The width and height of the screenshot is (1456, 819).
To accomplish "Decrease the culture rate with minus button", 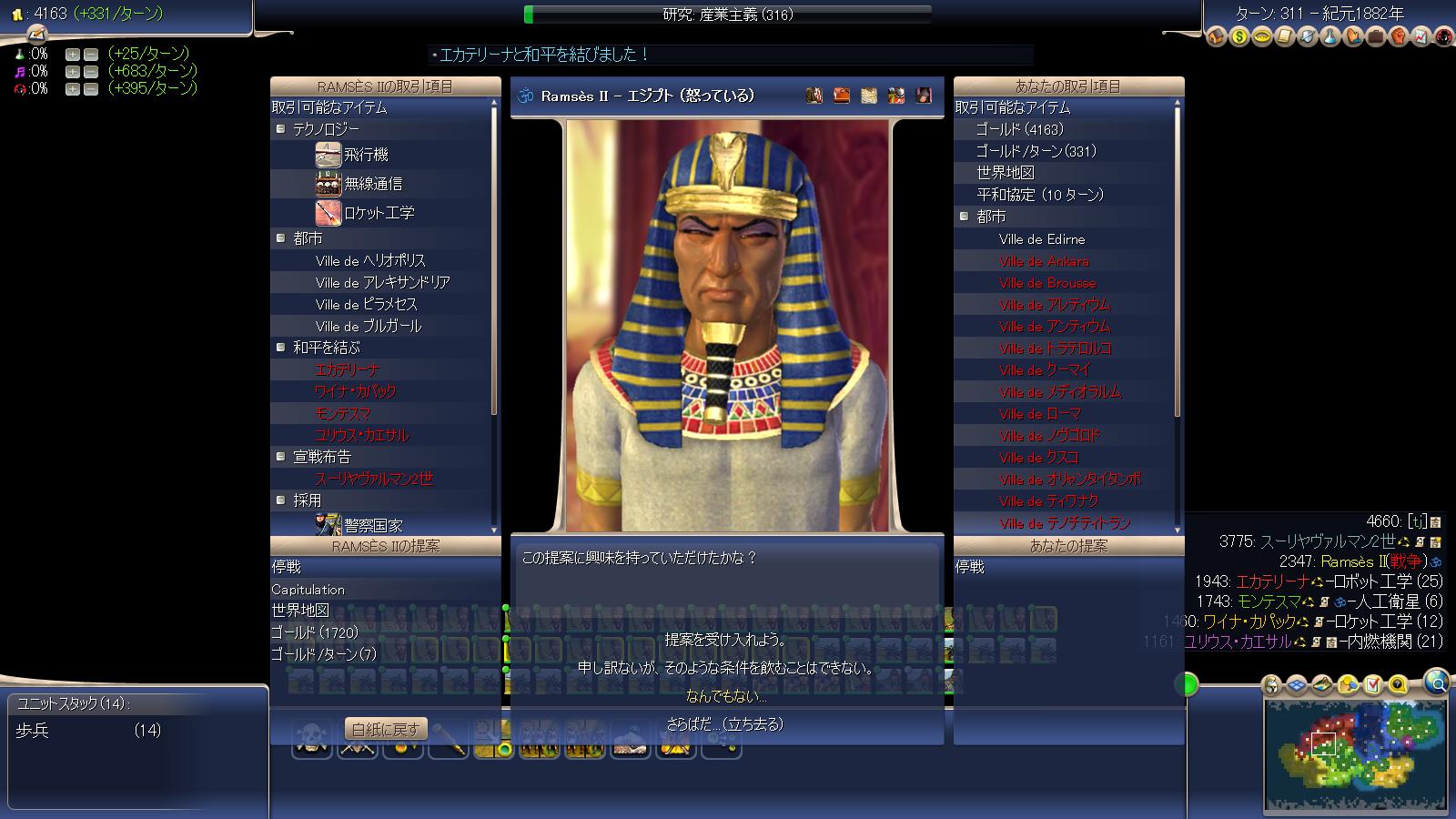I will pos(91,72).
